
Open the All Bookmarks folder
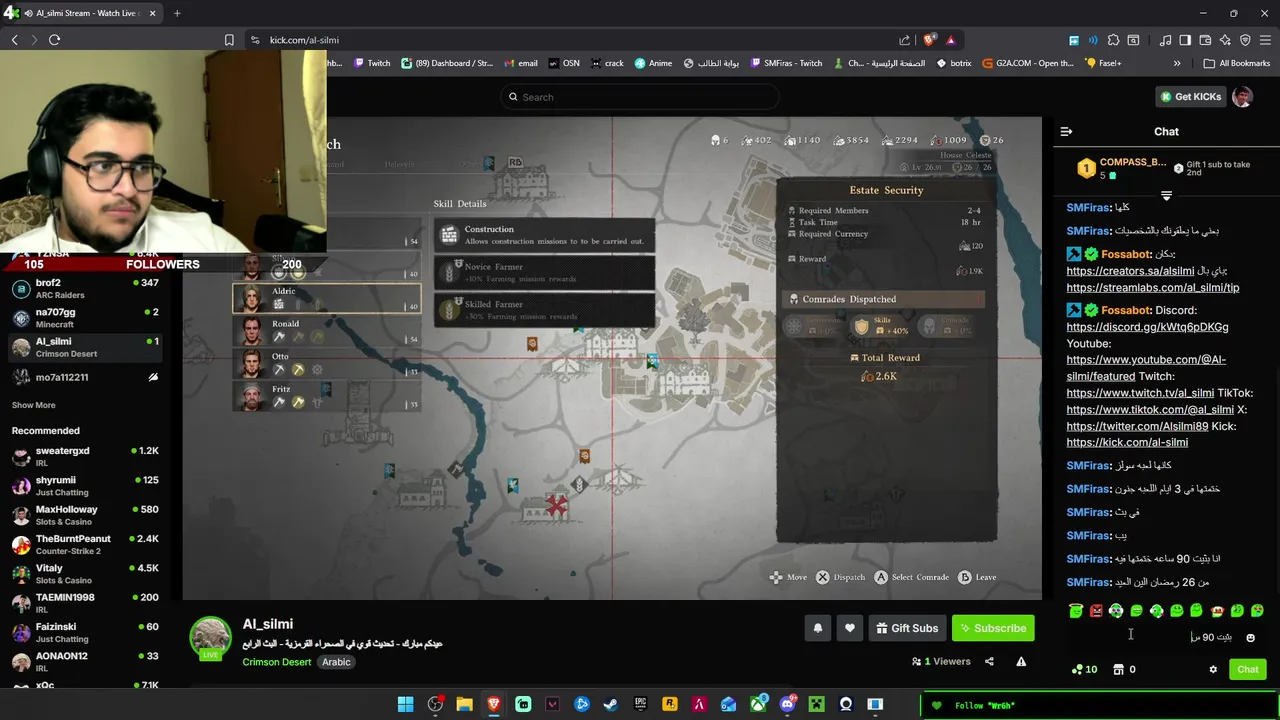(1237, 63)
